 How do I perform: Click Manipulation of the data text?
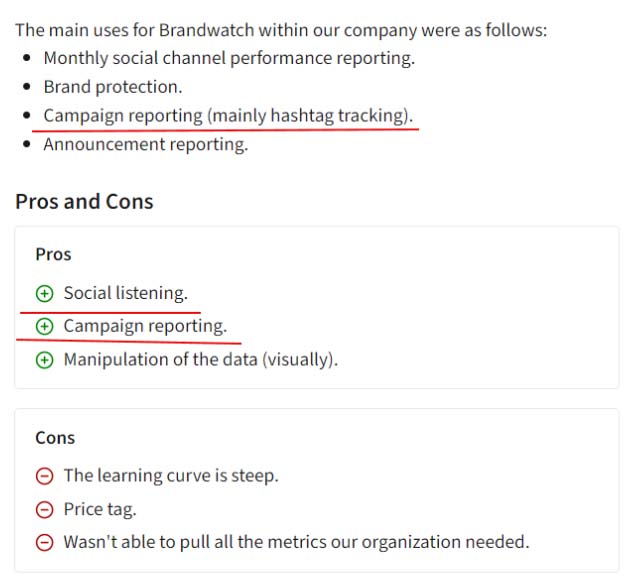coord(201,360)
